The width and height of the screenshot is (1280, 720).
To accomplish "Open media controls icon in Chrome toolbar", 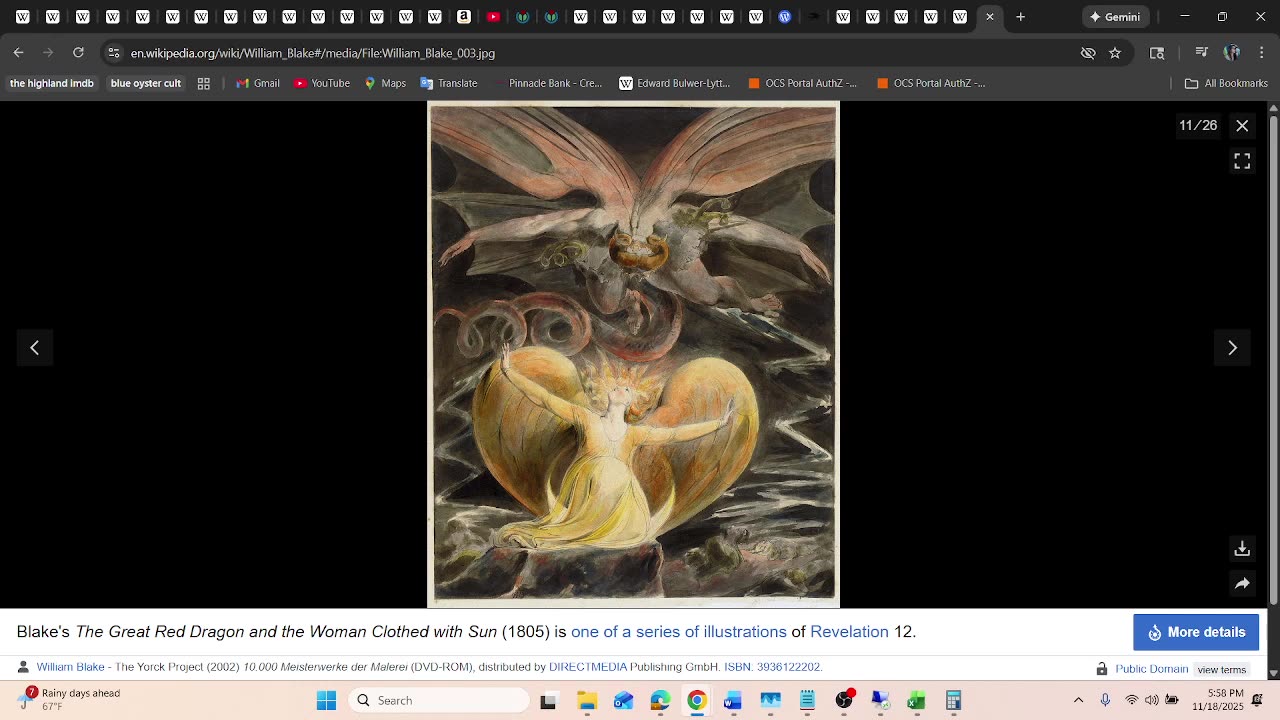I will point(1202,53).
